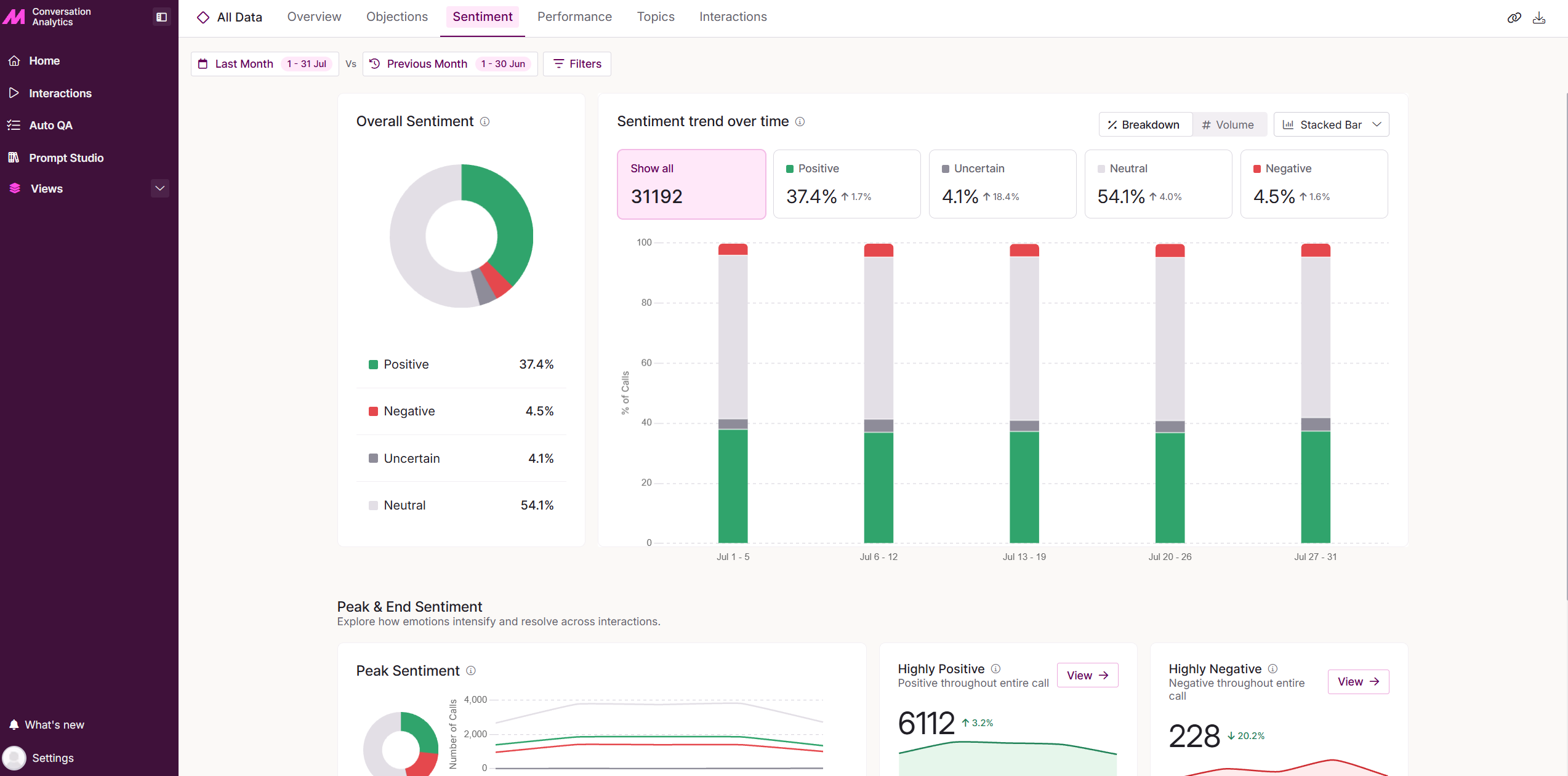Open the Home sidebar item
The width and height of the screenshot is (1568, 776).
pos(44,60)
